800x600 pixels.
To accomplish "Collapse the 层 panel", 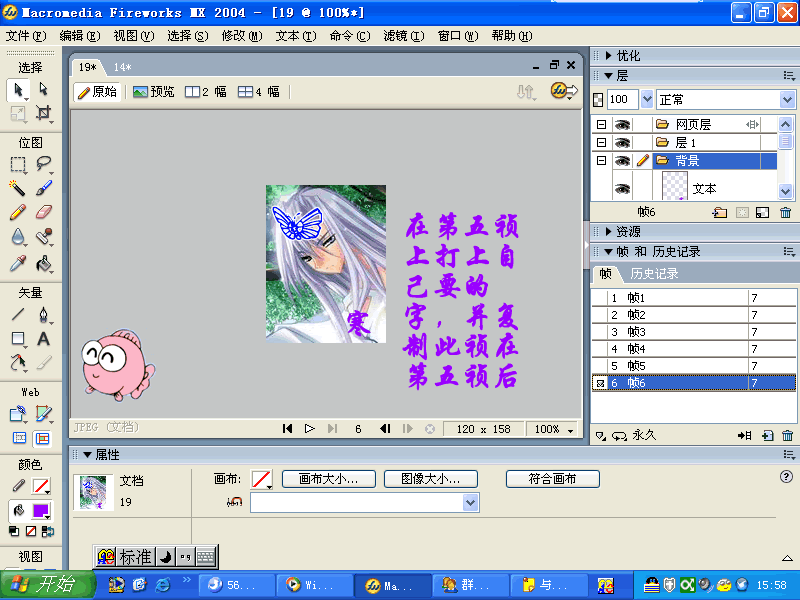I will coord(608,76).
